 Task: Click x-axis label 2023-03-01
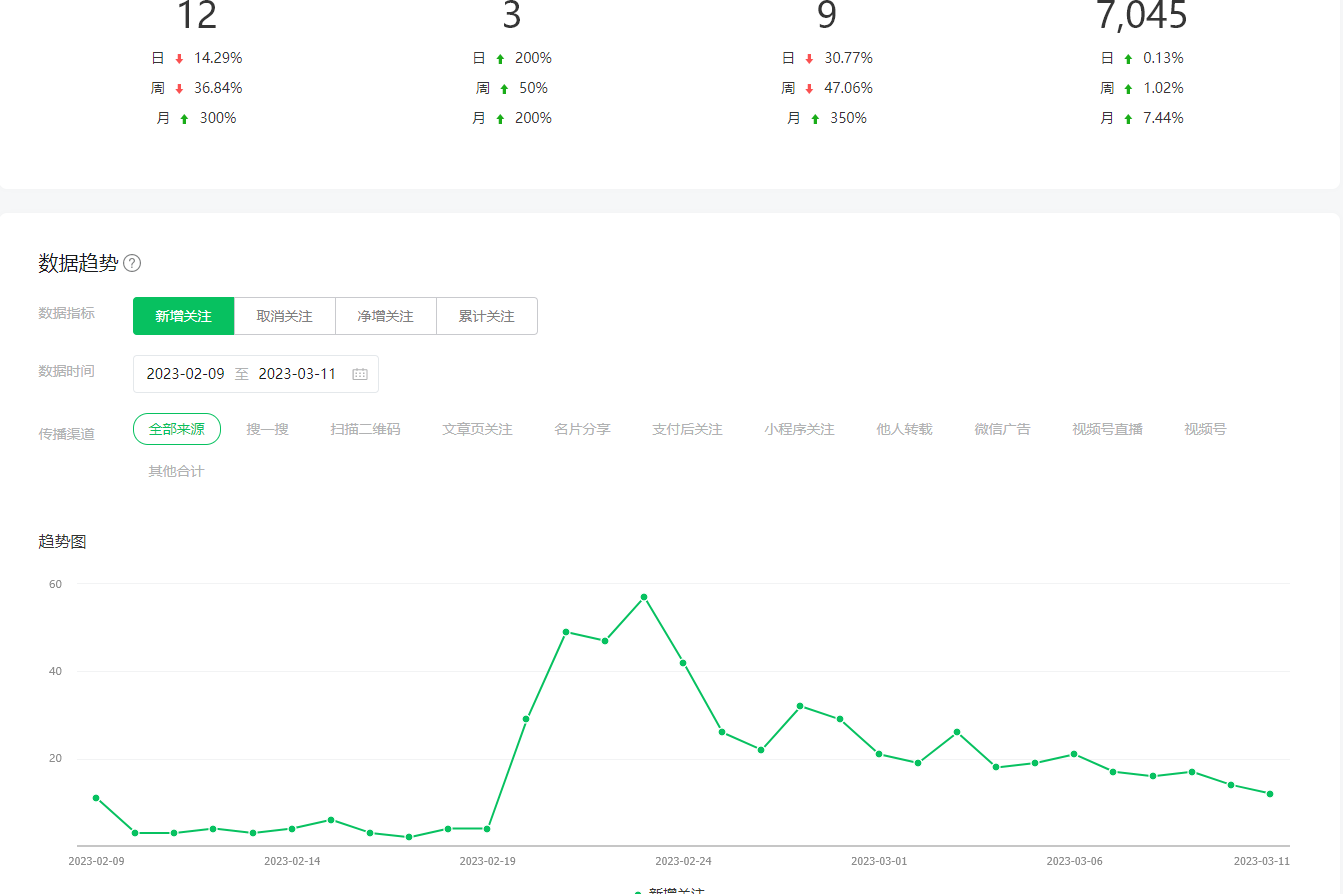point(879,860)
